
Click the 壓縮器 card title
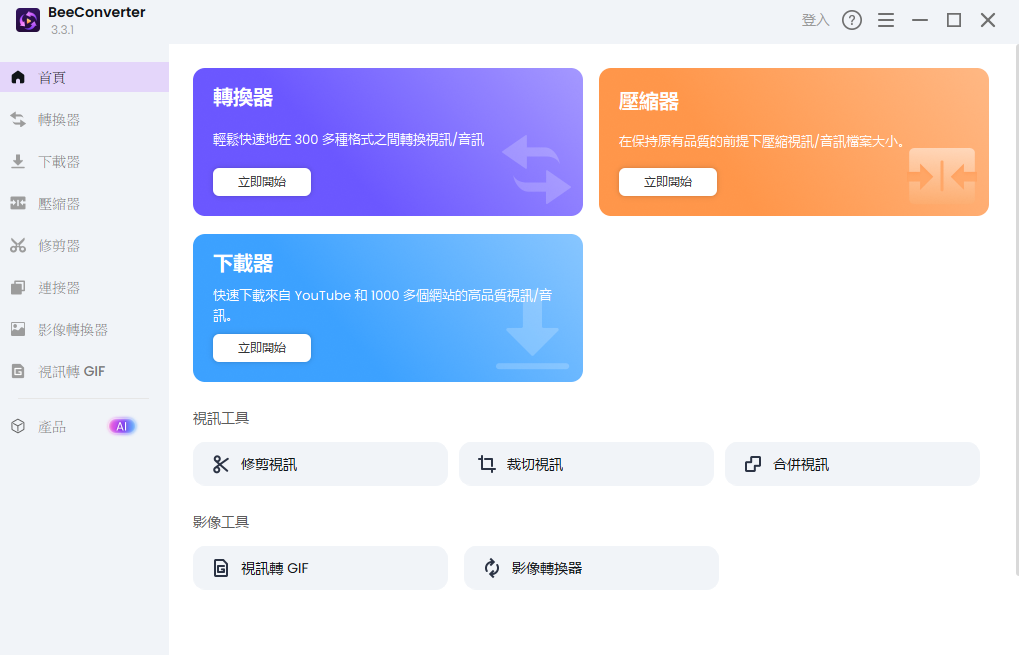tap(649, 101)
